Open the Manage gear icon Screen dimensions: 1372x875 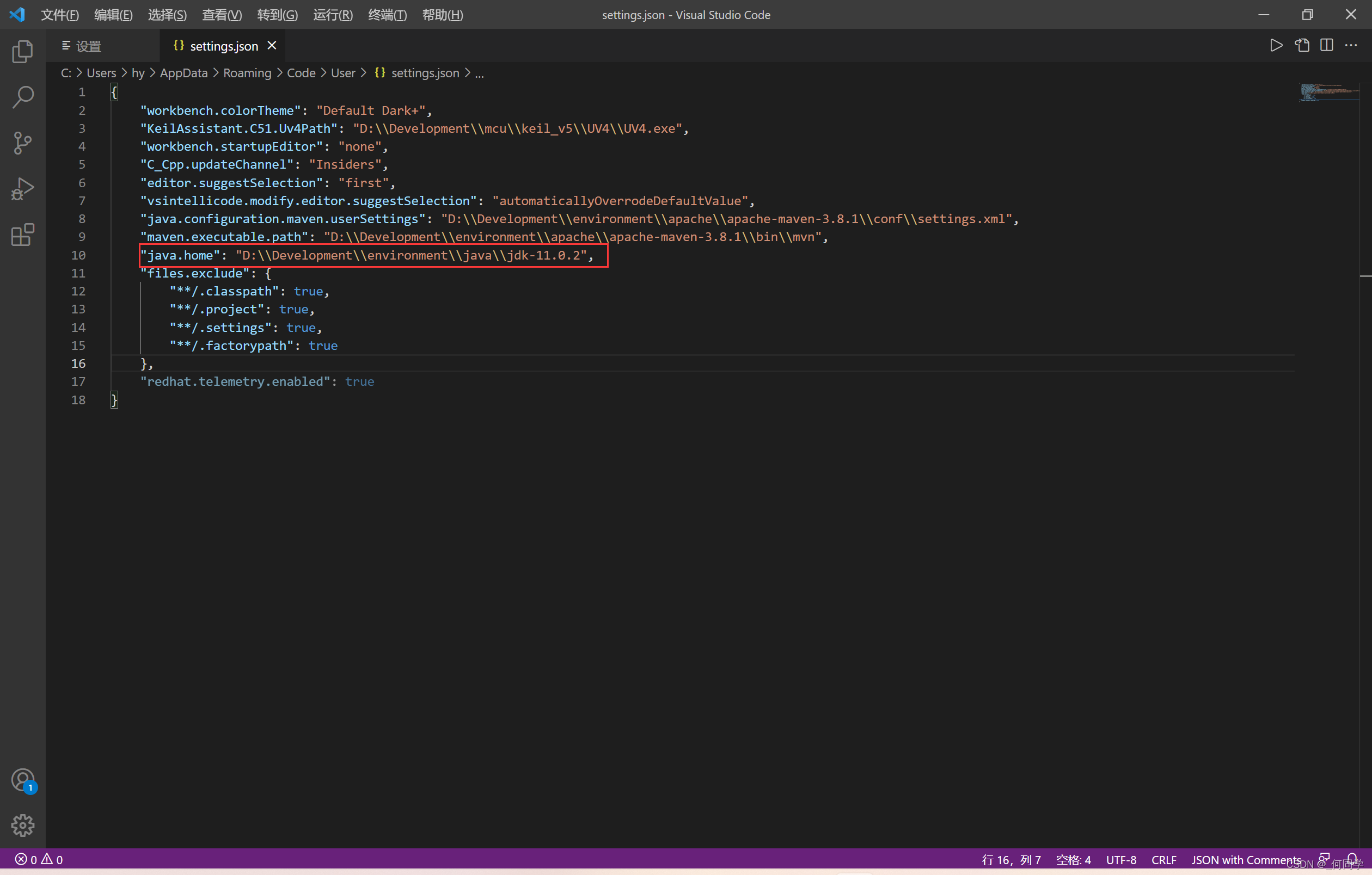tap(22, 825)
